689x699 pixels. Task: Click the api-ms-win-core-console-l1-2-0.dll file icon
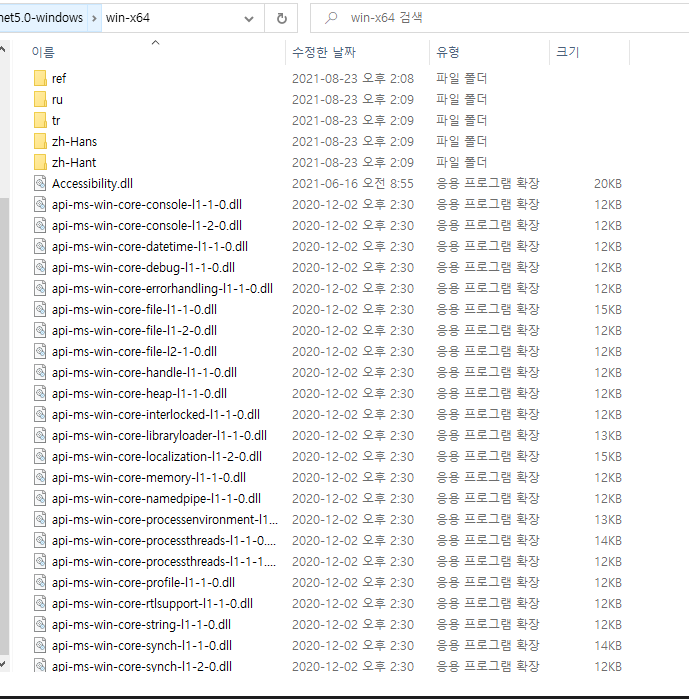(40, 225)
